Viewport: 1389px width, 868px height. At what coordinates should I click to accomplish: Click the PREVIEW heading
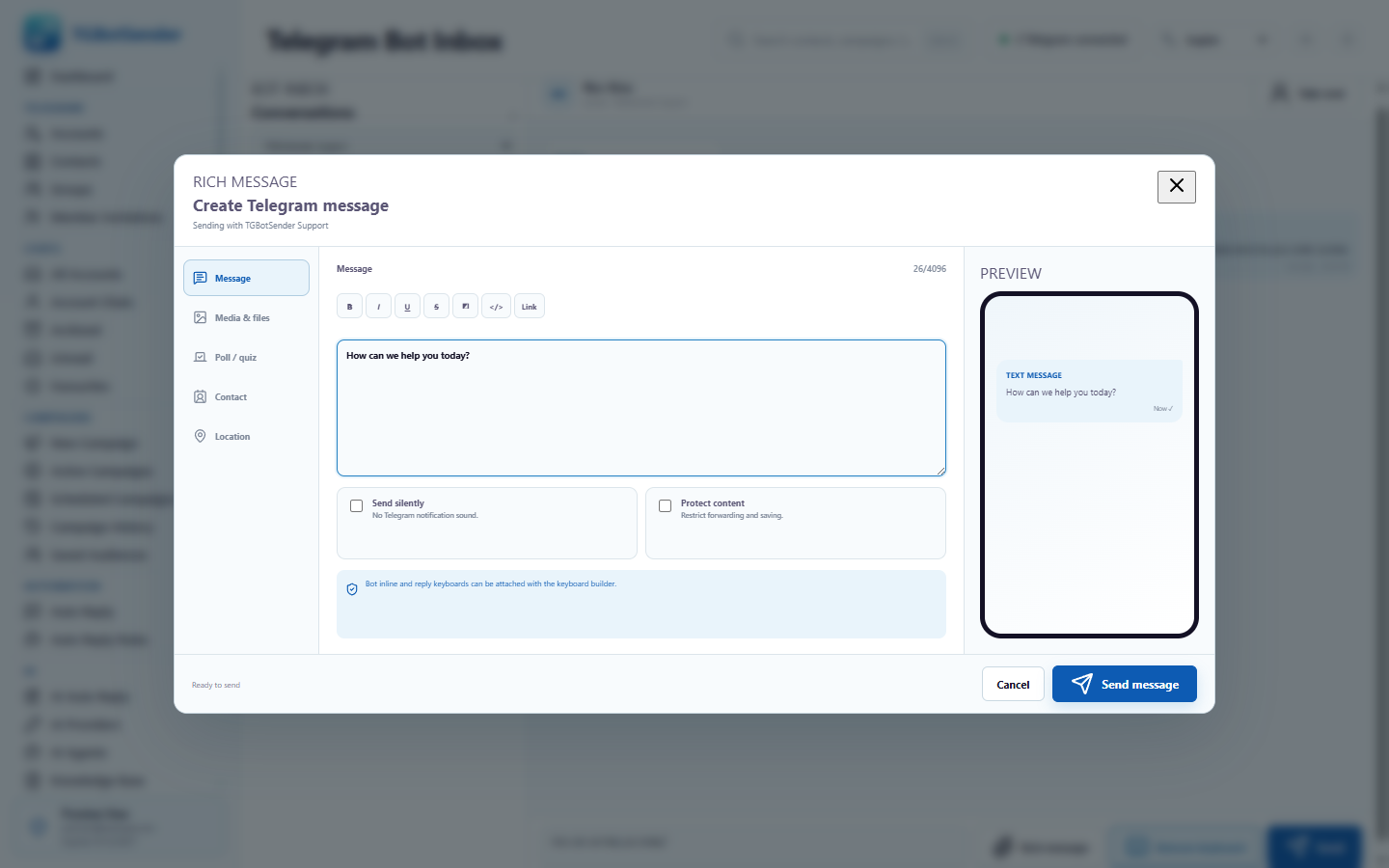1011,273
